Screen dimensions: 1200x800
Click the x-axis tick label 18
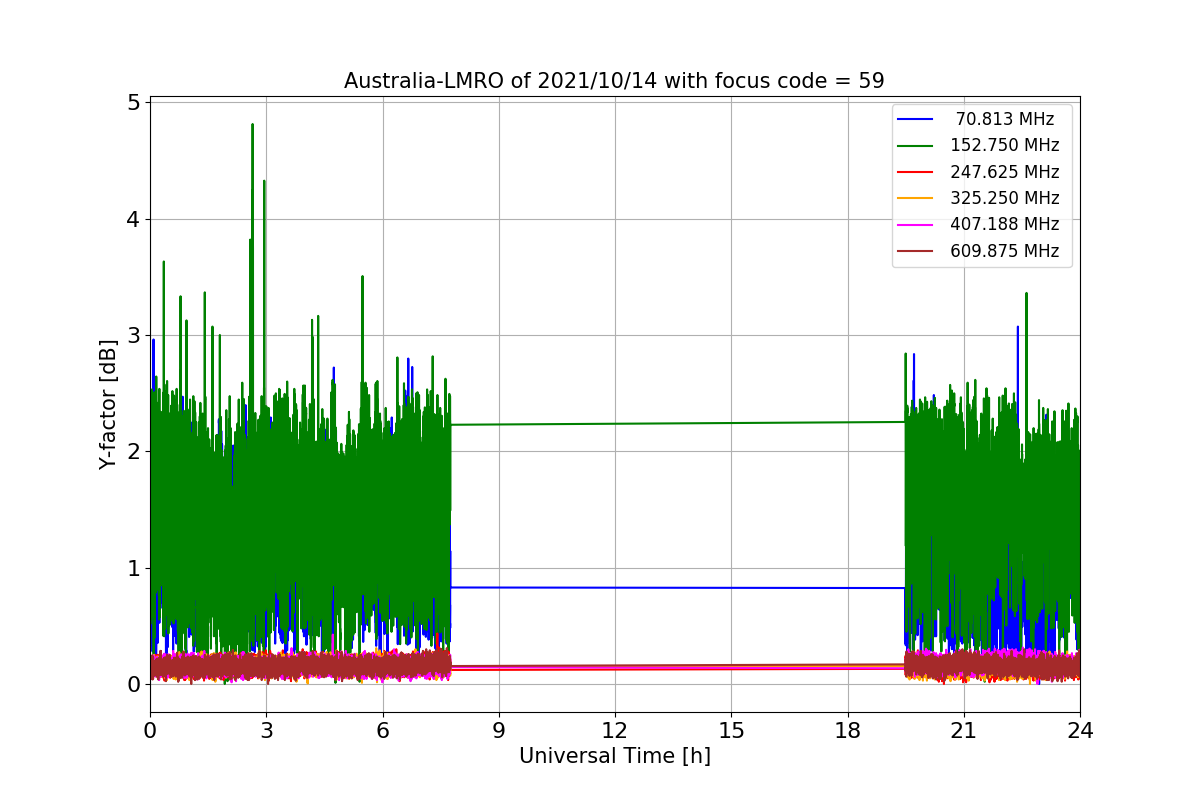(848, 730)
